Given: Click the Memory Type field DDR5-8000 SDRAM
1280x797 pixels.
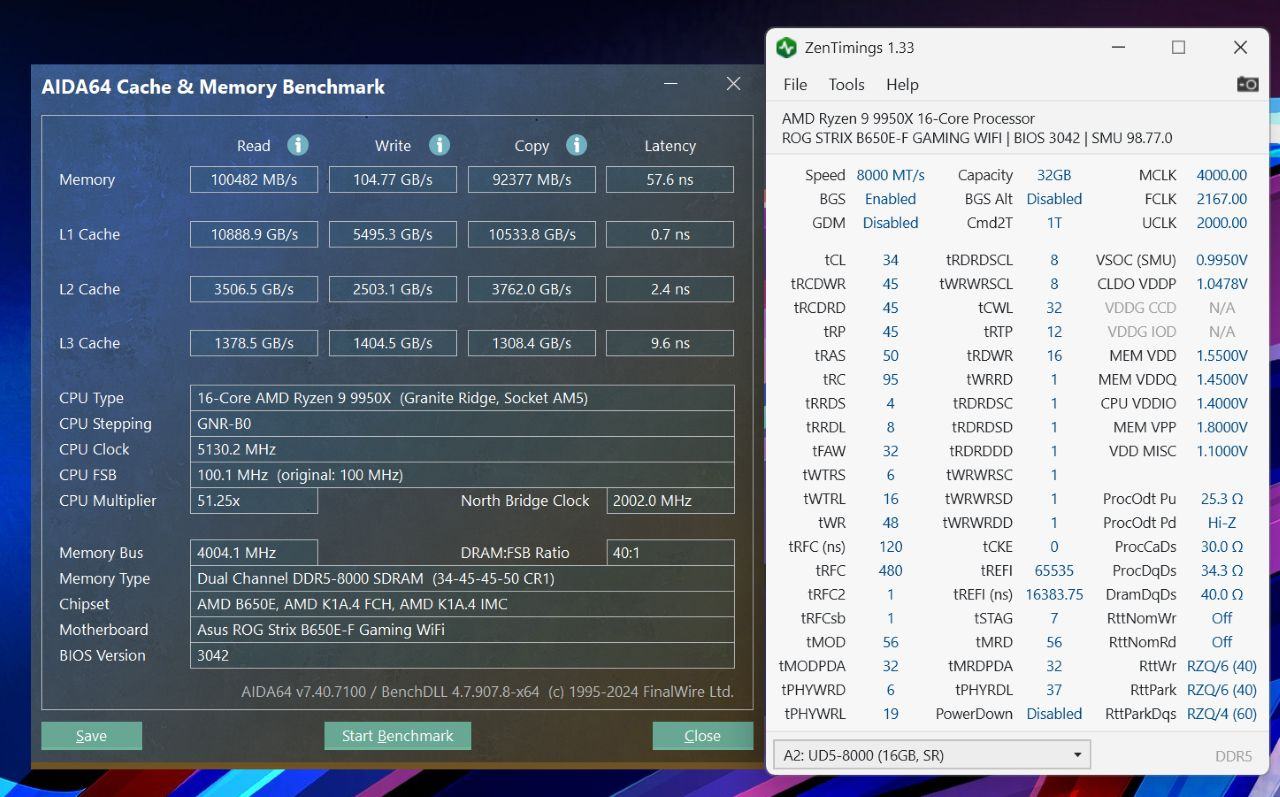Looking at the screenshot, I should (x=462, y=579).
